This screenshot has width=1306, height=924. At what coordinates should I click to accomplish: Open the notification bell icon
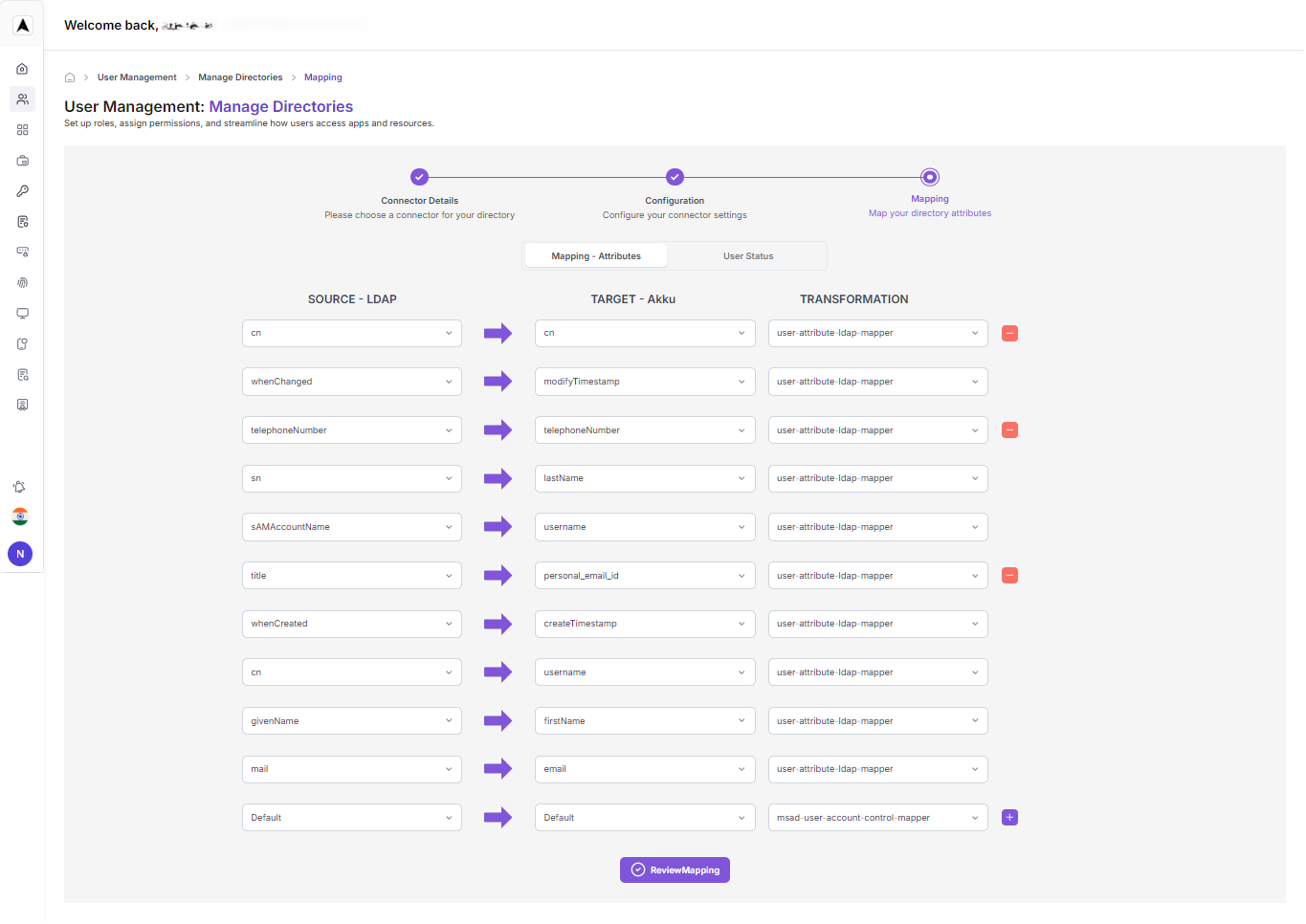(x=19, y=487)
